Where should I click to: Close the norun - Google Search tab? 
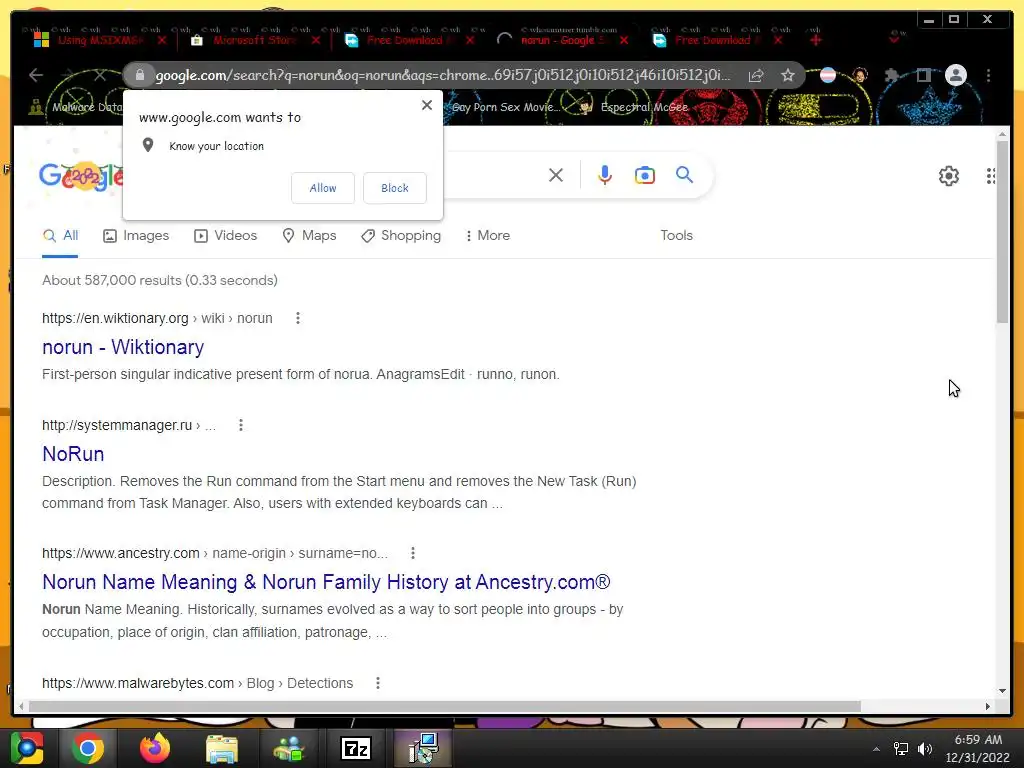(624, 40)
